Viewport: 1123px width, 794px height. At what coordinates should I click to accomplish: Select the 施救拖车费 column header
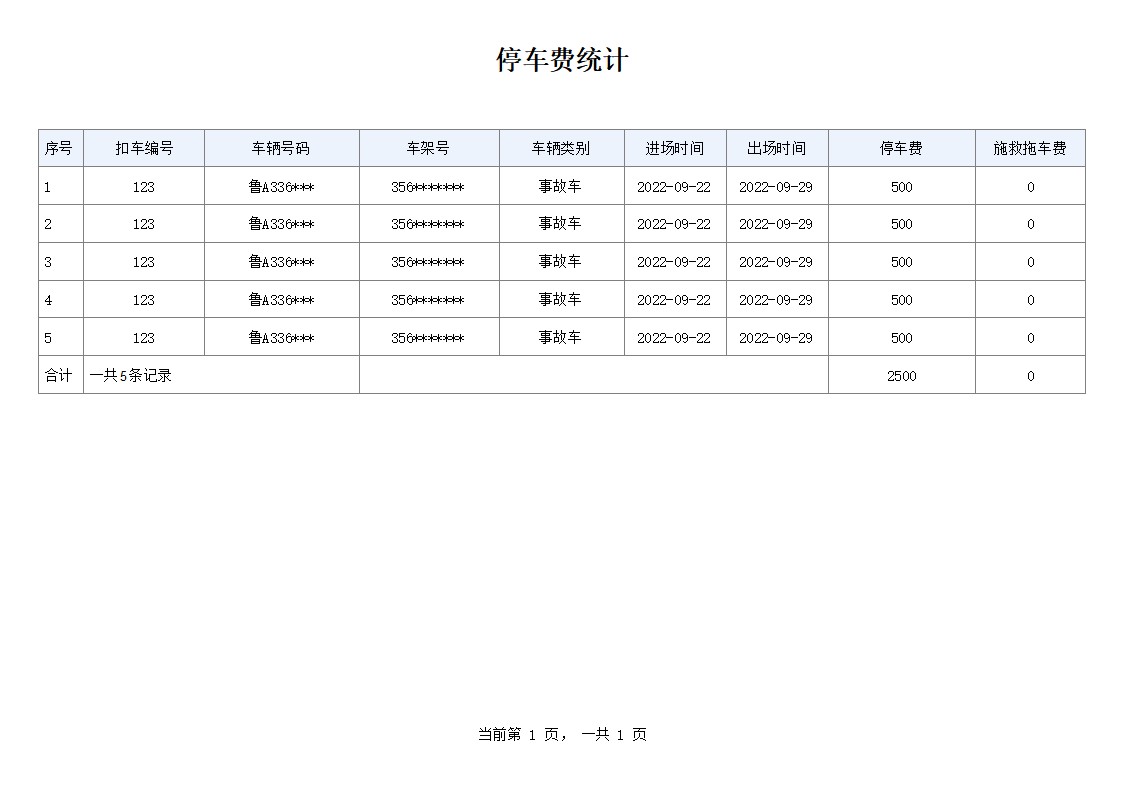point(1030,148)
